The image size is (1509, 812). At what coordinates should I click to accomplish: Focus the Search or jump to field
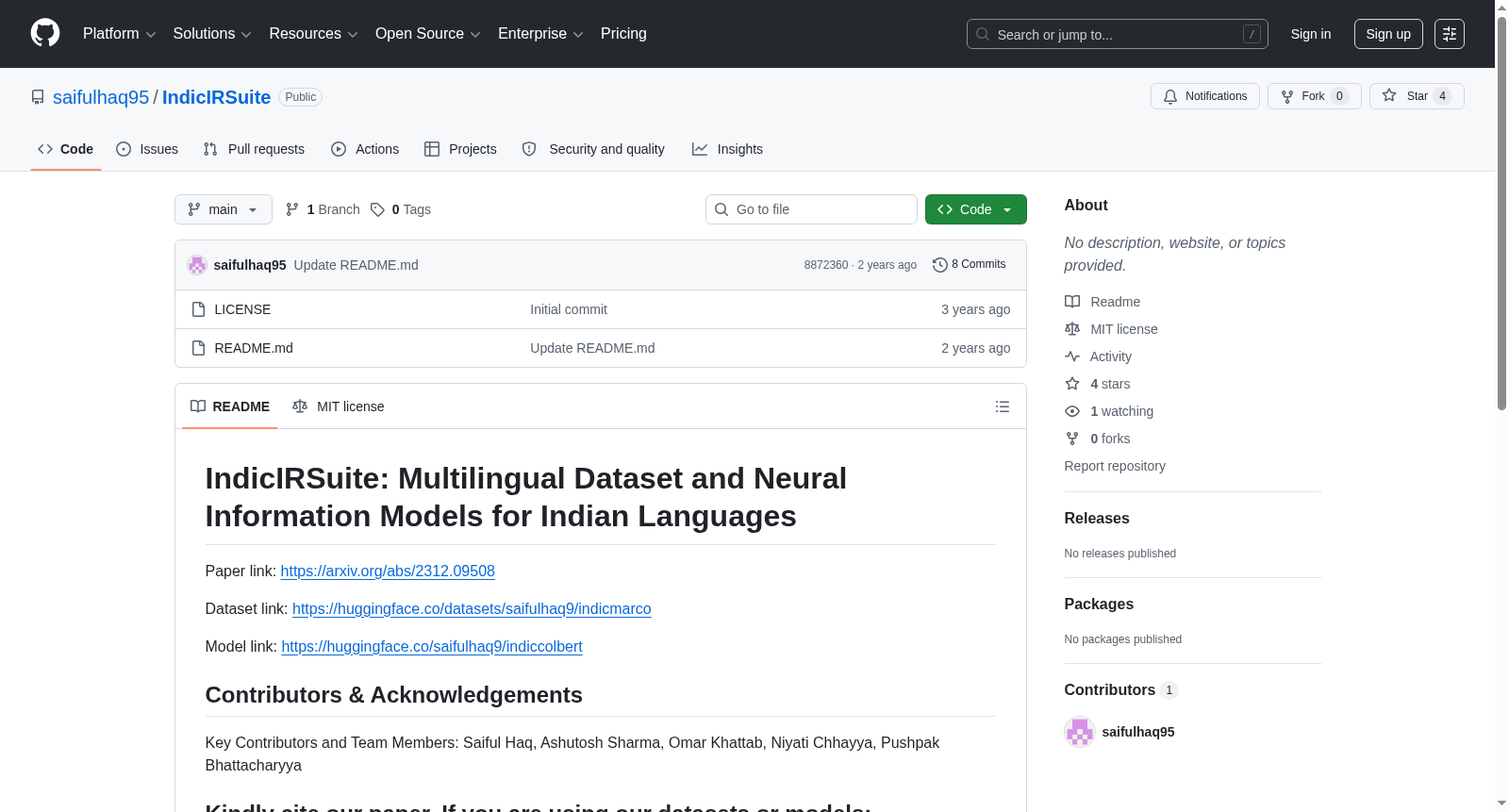[x=1118, y=34]
